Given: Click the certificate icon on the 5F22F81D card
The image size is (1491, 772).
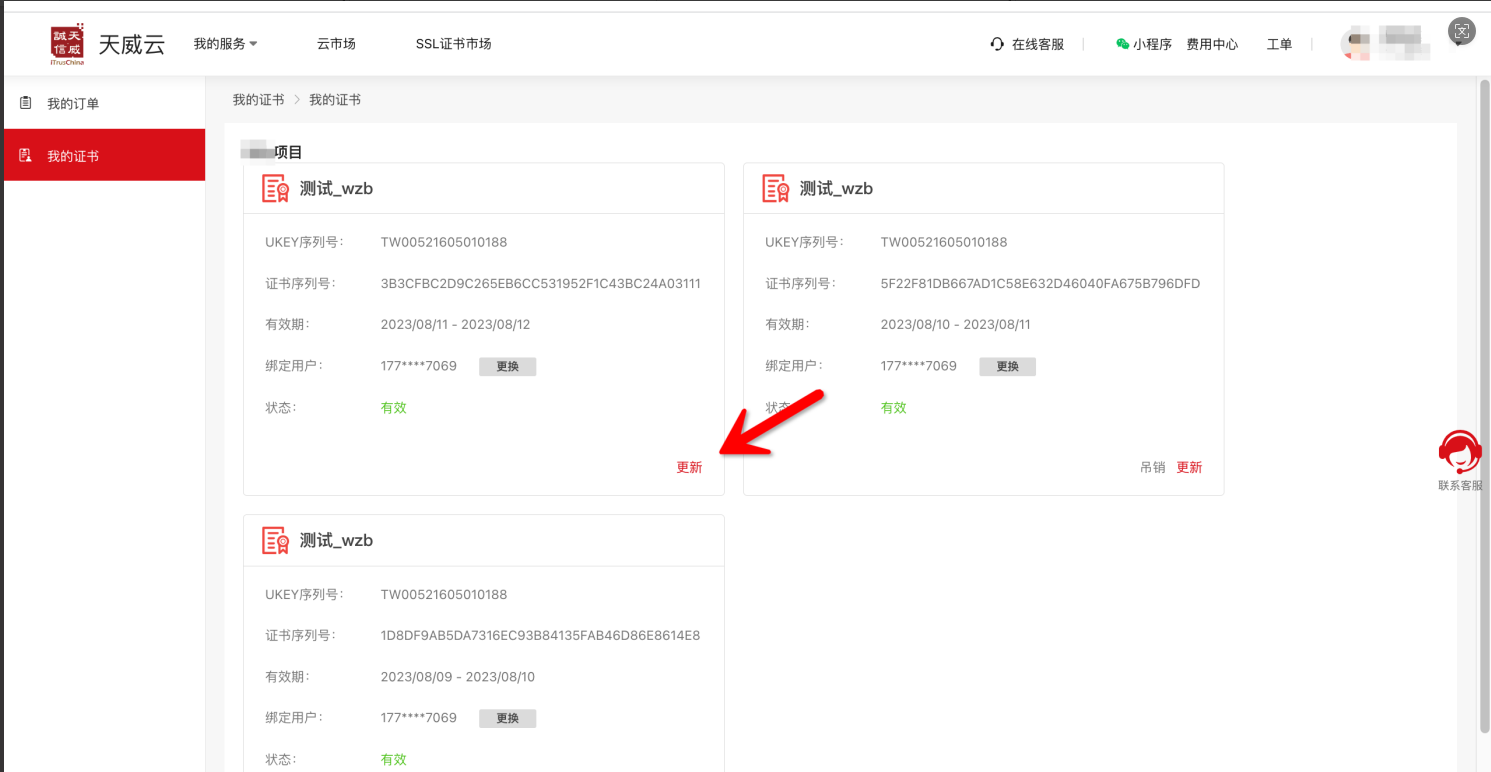Looking at the screenshot, I should [775, 188].
